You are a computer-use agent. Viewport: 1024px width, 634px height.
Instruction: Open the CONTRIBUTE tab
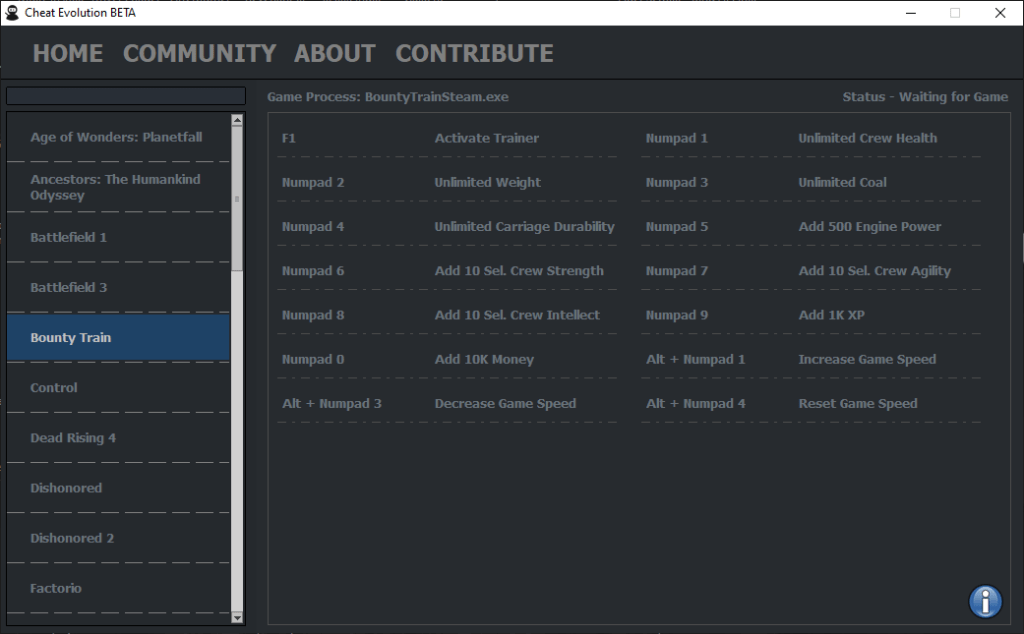pos(474,54)
